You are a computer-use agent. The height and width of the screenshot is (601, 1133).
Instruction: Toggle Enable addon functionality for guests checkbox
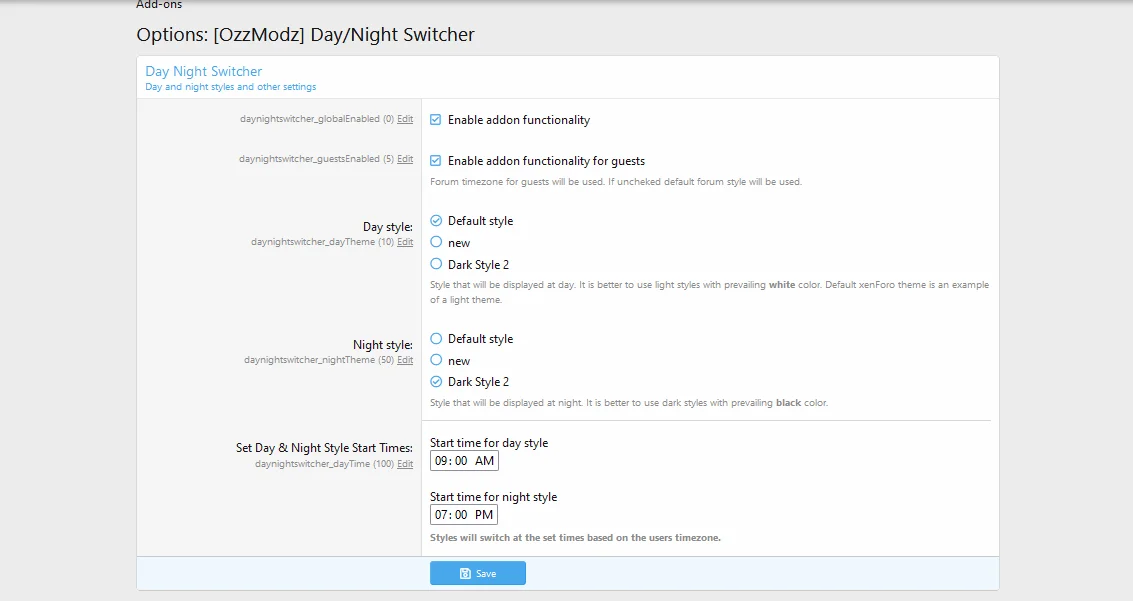click(436, 161)
